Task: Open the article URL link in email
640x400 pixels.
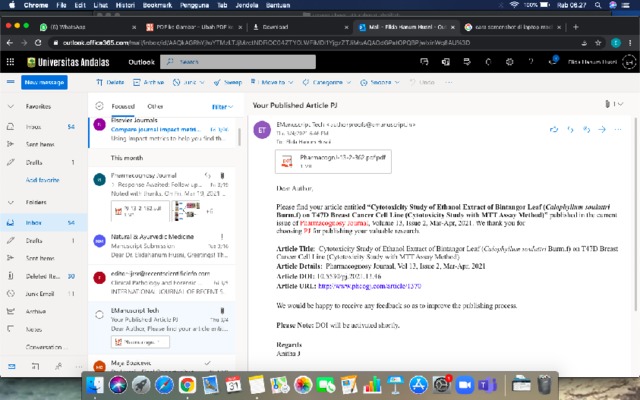Action: [369, 286]
